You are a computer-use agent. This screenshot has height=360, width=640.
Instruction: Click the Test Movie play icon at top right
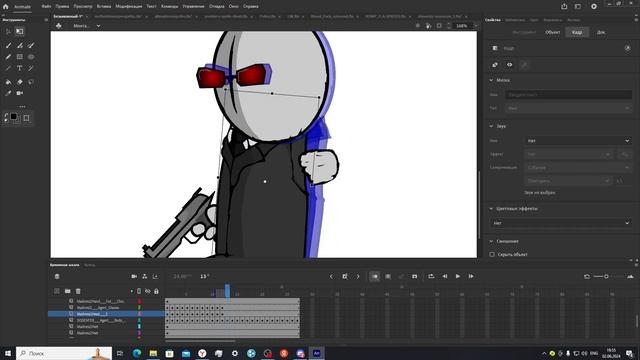[594, 6]
